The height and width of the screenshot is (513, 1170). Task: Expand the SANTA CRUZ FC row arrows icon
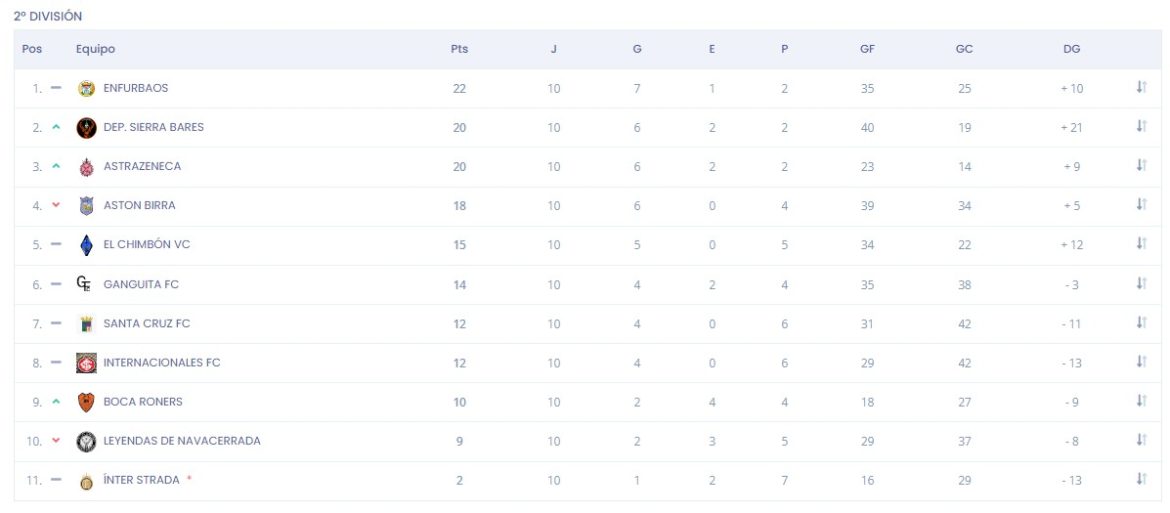pyautogui.click(x=1141, y=322)
